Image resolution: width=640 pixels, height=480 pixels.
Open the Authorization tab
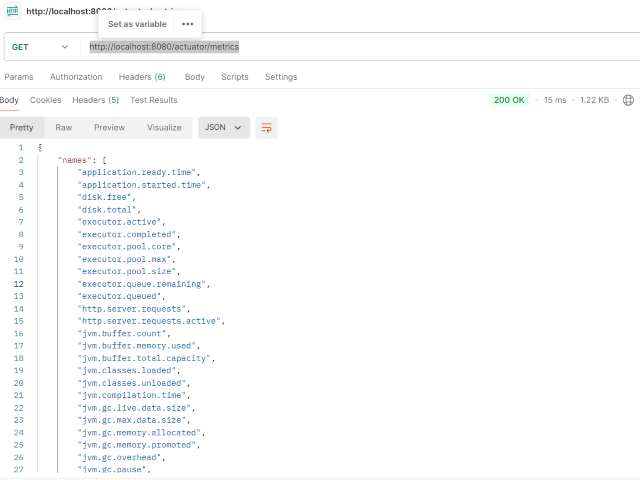click(76, 77)
